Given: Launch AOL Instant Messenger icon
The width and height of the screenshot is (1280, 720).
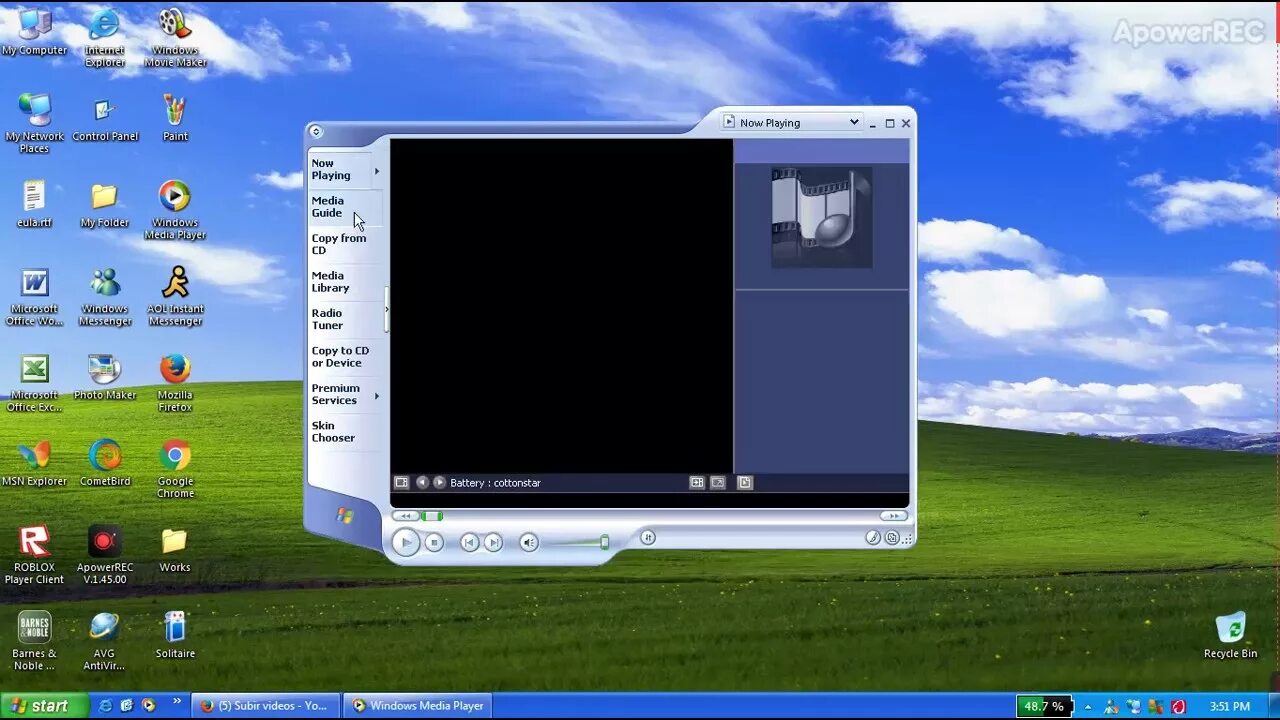Looking at the screenshot, I should coord(175,296).
